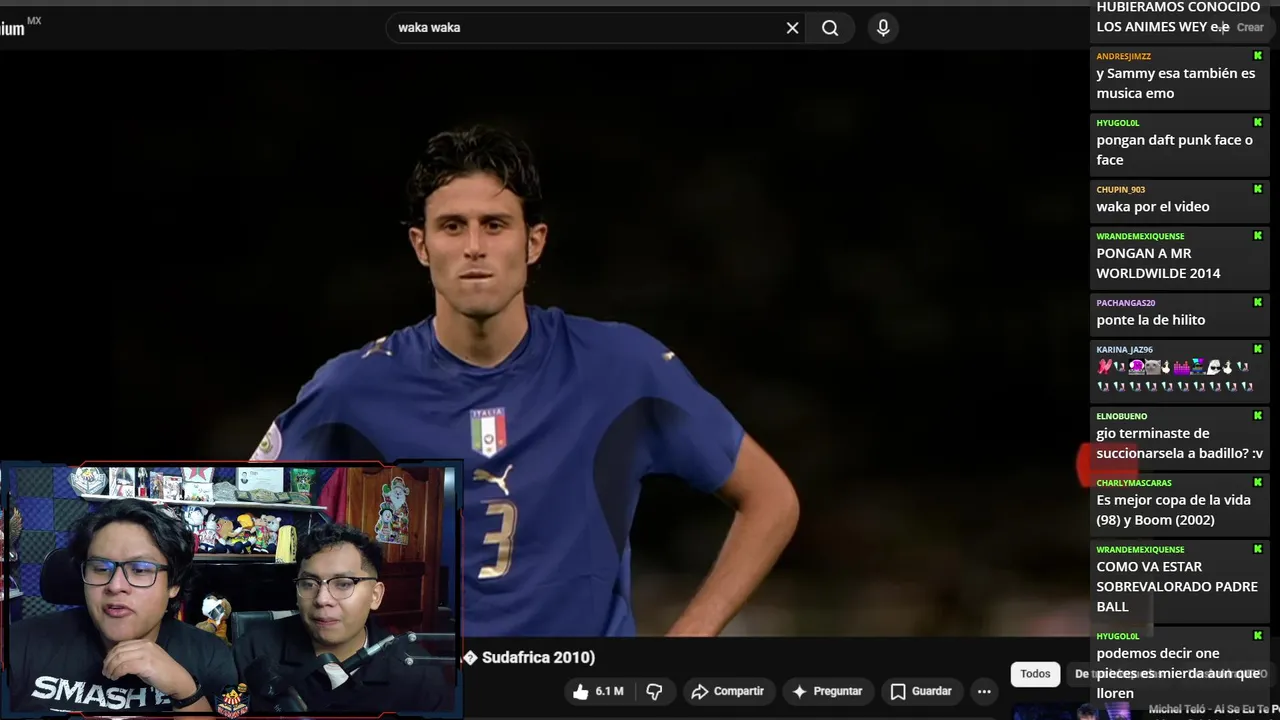Image resolution: width=1280 pixels, height=720 pixels.
Task: Dislike the video
Action: tap(654, 691)
